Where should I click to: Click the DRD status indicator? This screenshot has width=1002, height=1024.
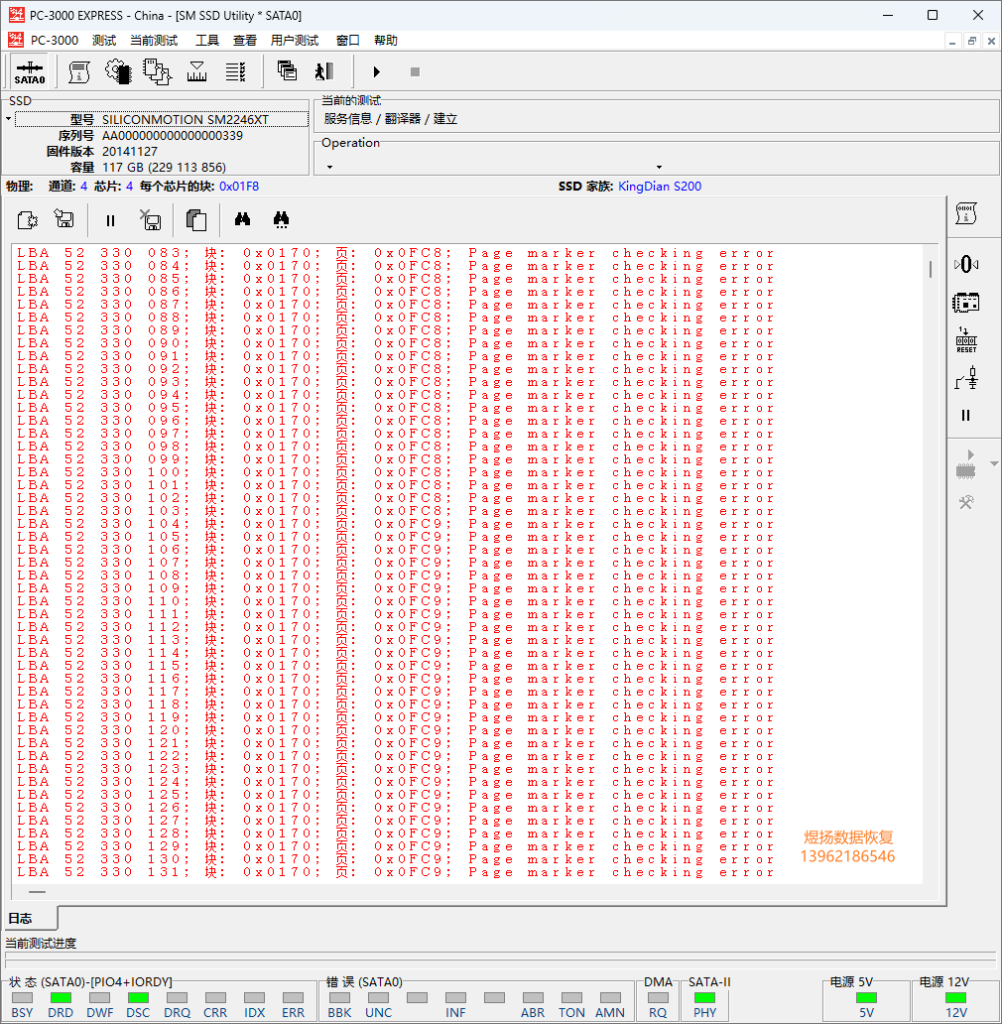[61, 997]
